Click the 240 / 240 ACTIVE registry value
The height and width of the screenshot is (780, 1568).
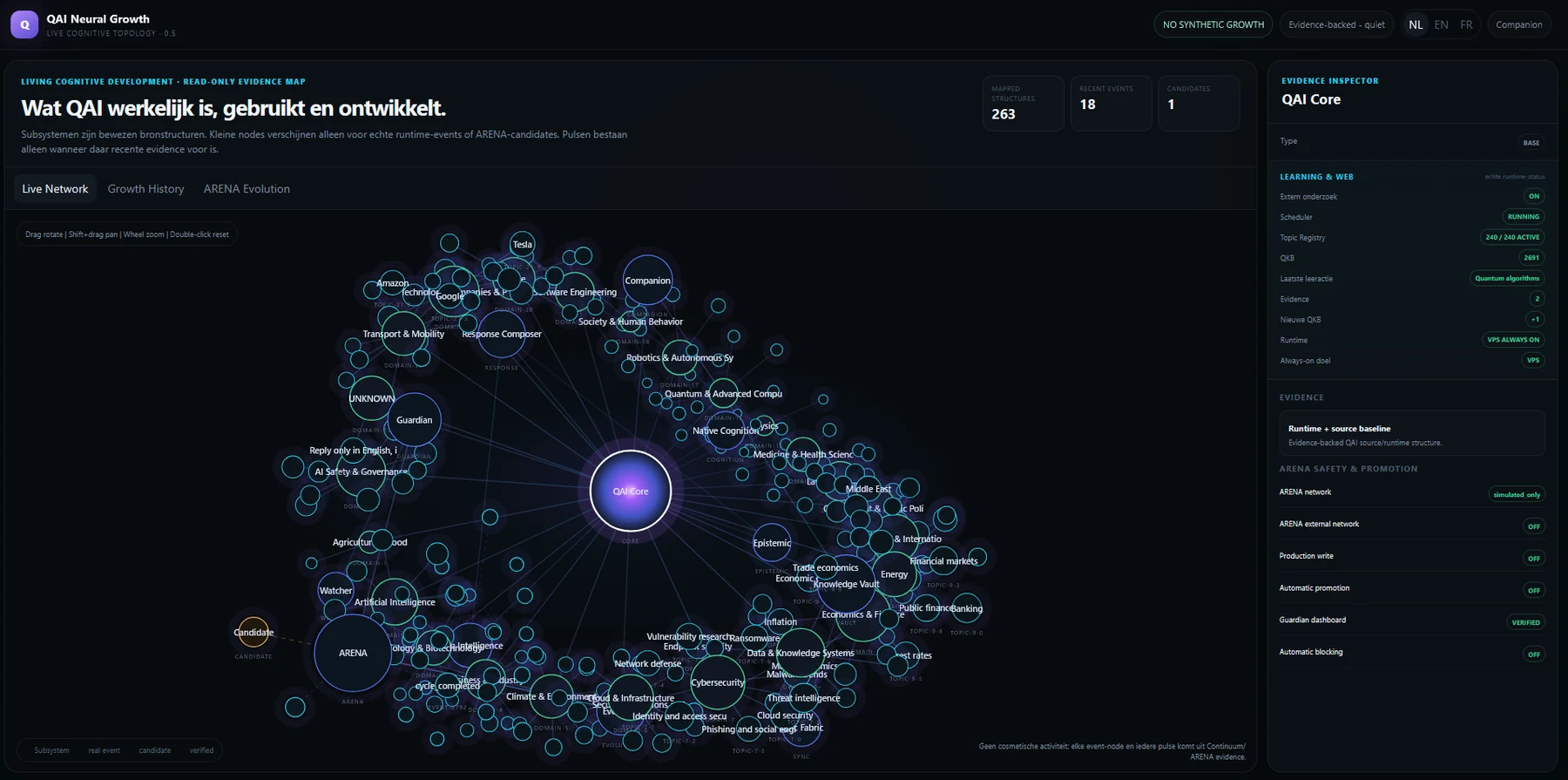(1512, 237)
